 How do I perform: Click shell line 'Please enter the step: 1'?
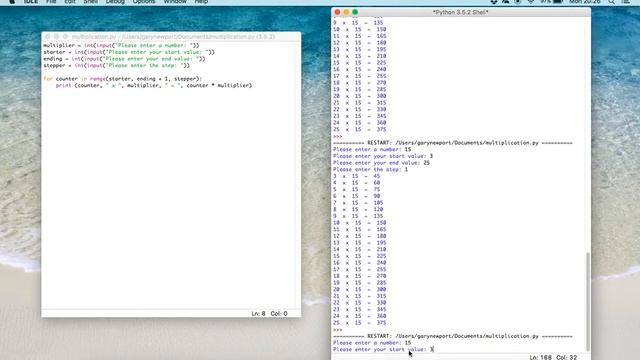tap(370, 169)
